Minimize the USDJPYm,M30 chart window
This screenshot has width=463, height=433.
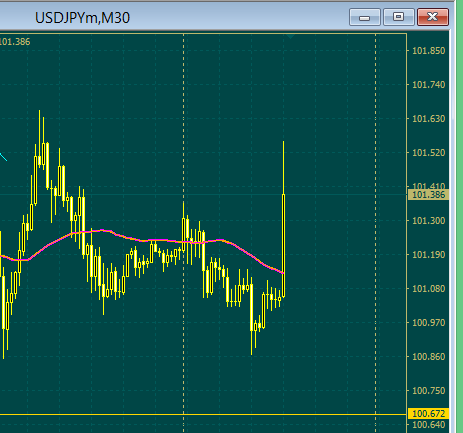pyautogui.click(x=365, y=17)
